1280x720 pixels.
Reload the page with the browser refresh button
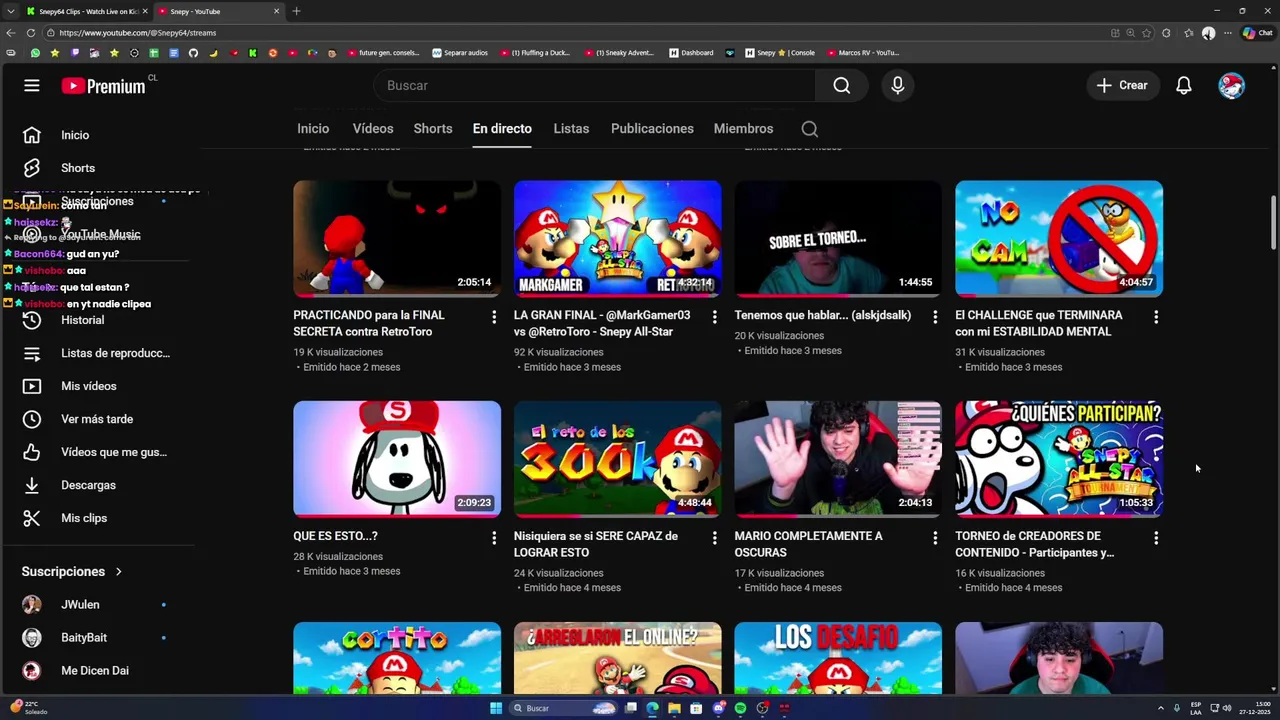pos(31,33)
